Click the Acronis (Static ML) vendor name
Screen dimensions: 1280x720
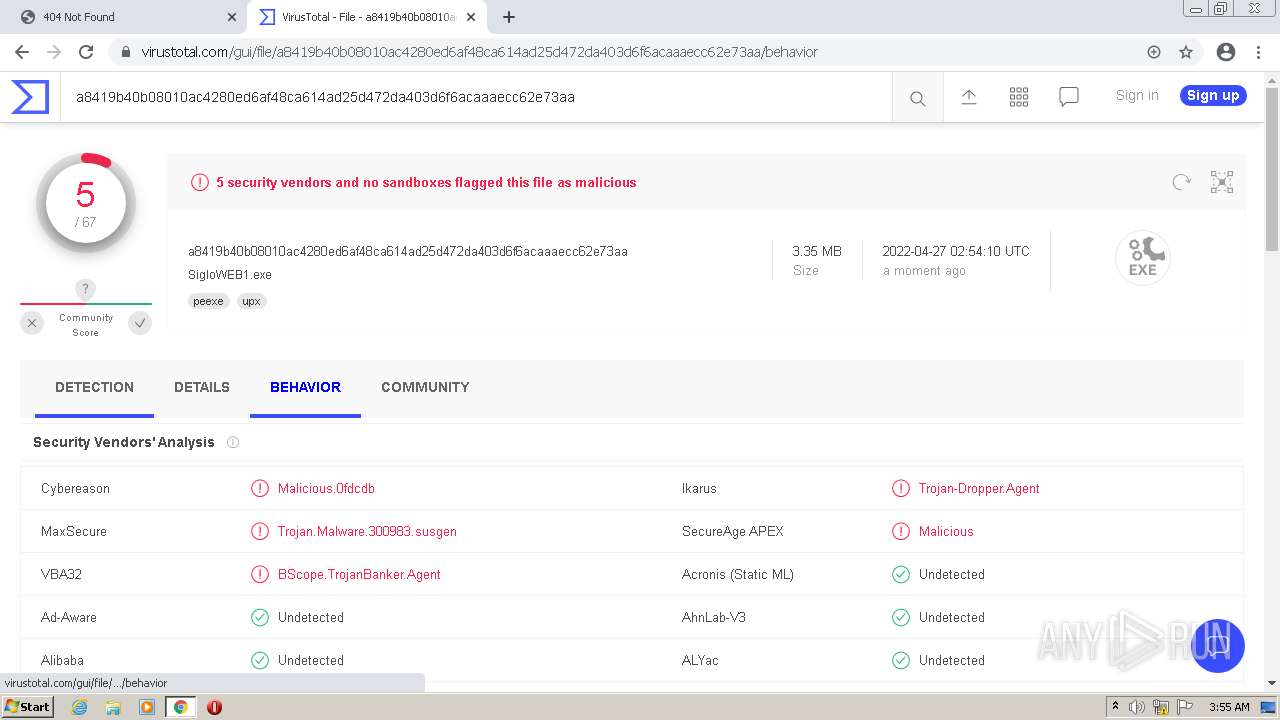(x=737, y=574)
